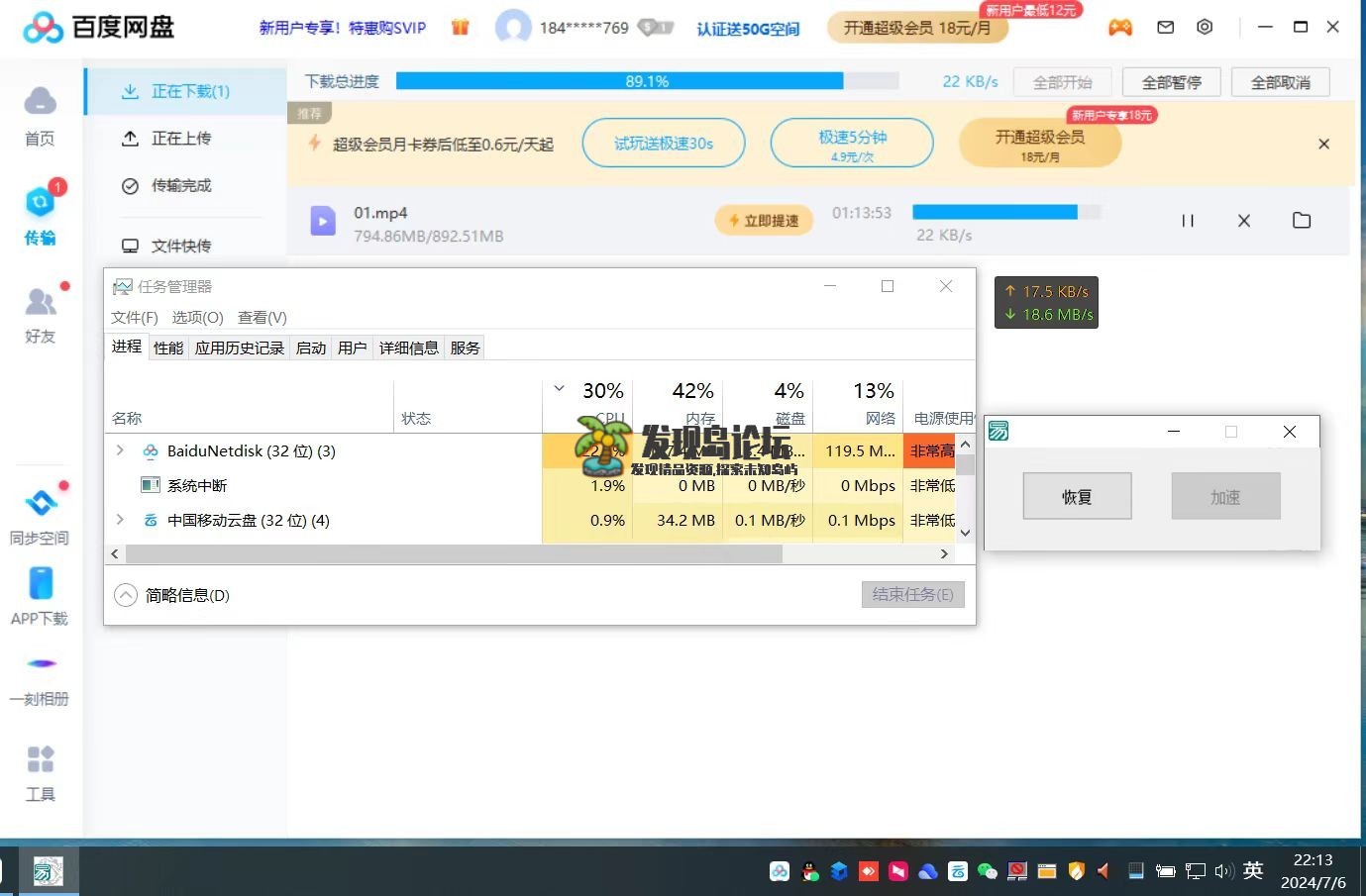This screenshot has height=896, width=1366.
Task: Open the 好友 friends section
Action: 40,314
